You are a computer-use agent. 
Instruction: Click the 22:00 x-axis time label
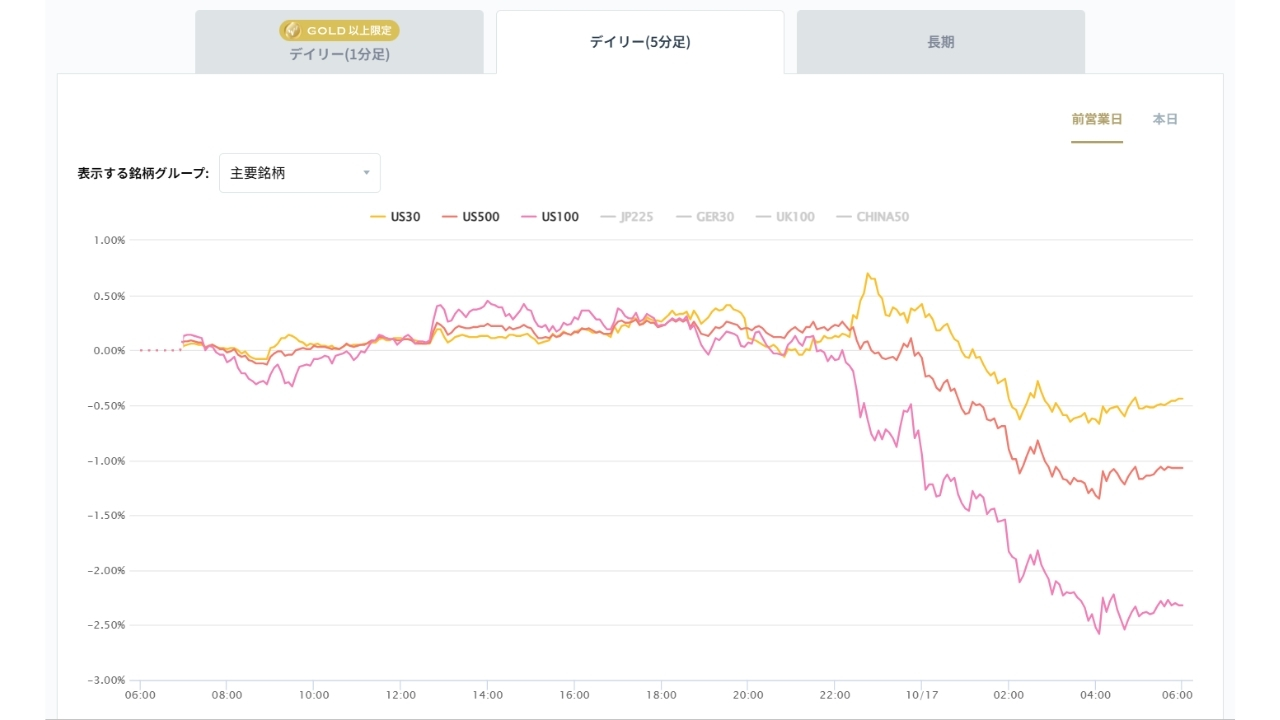[834, 695]
